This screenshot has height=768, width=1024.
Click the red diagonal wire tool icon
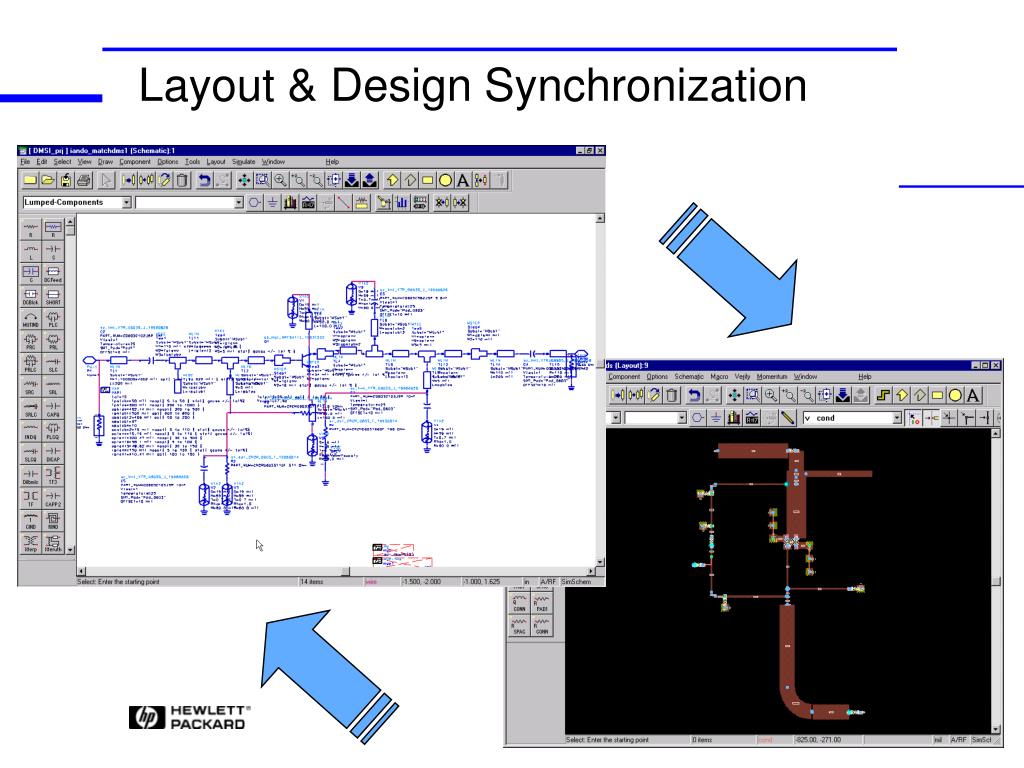[x=344, y=202]
